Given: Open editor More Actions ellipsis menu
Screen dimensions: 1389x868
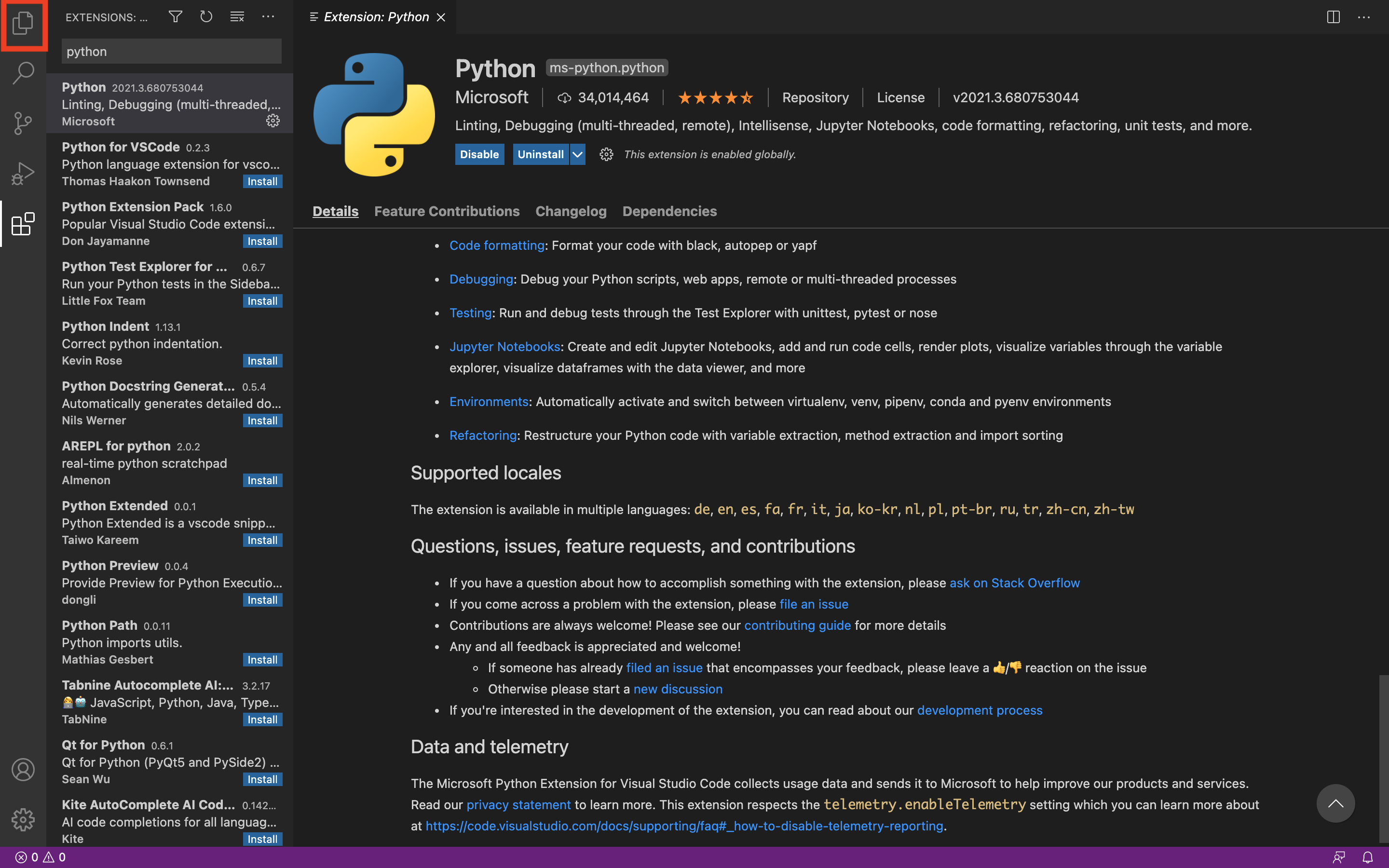Looking at the screenshot, I should coord(1364,17).
